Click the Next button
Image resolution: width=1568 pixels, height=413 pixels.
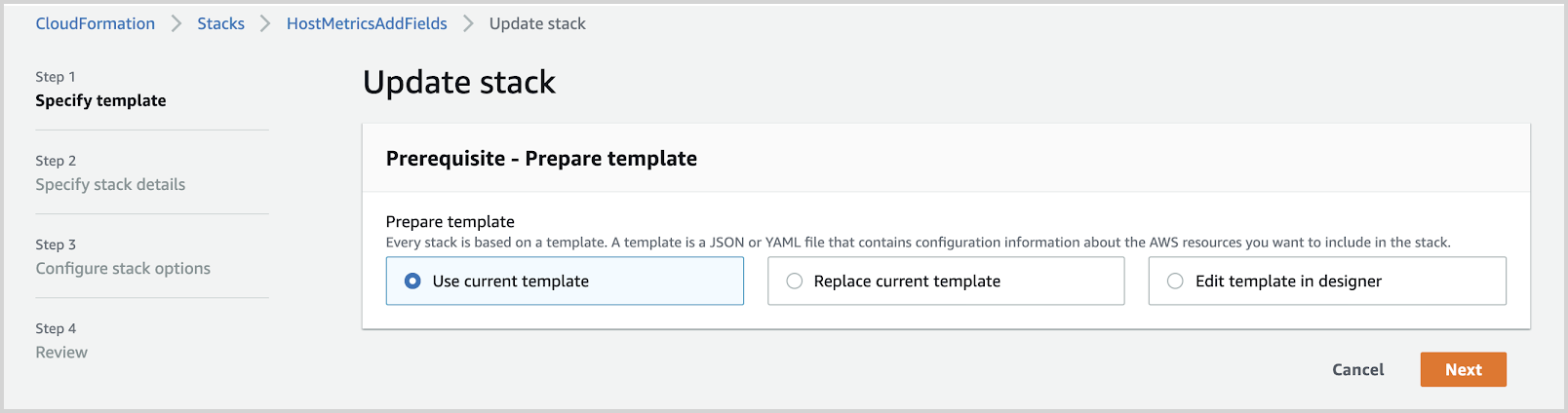tap(1463, 370)
